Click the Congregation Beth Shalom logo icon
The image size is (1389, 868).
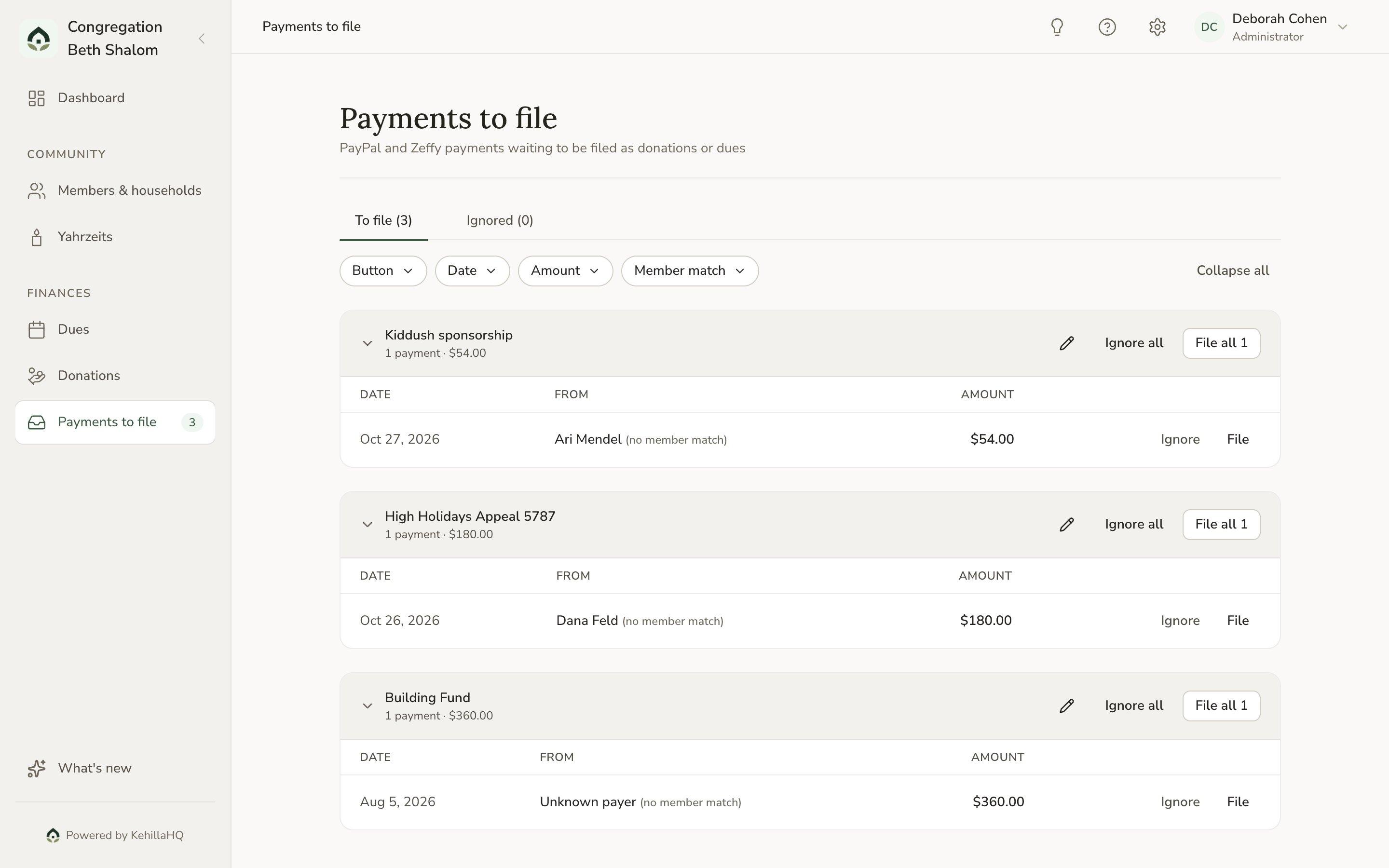point(39,39)
